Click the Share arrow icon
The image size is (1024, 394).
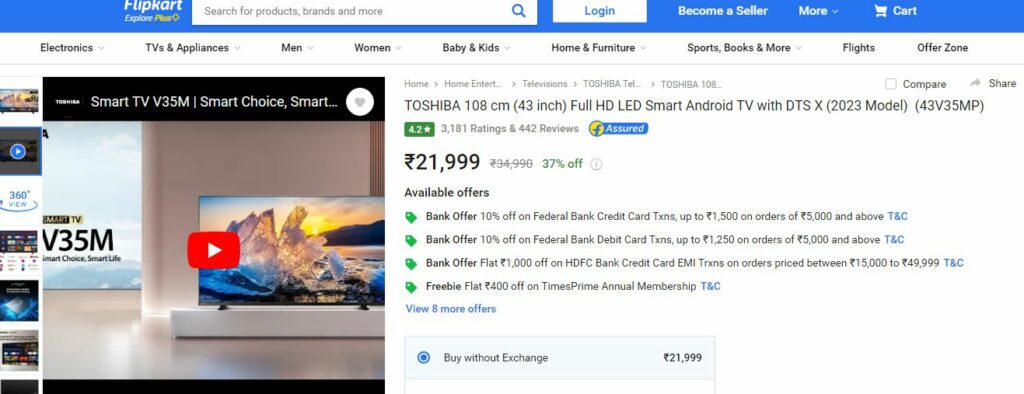(976, 83)
